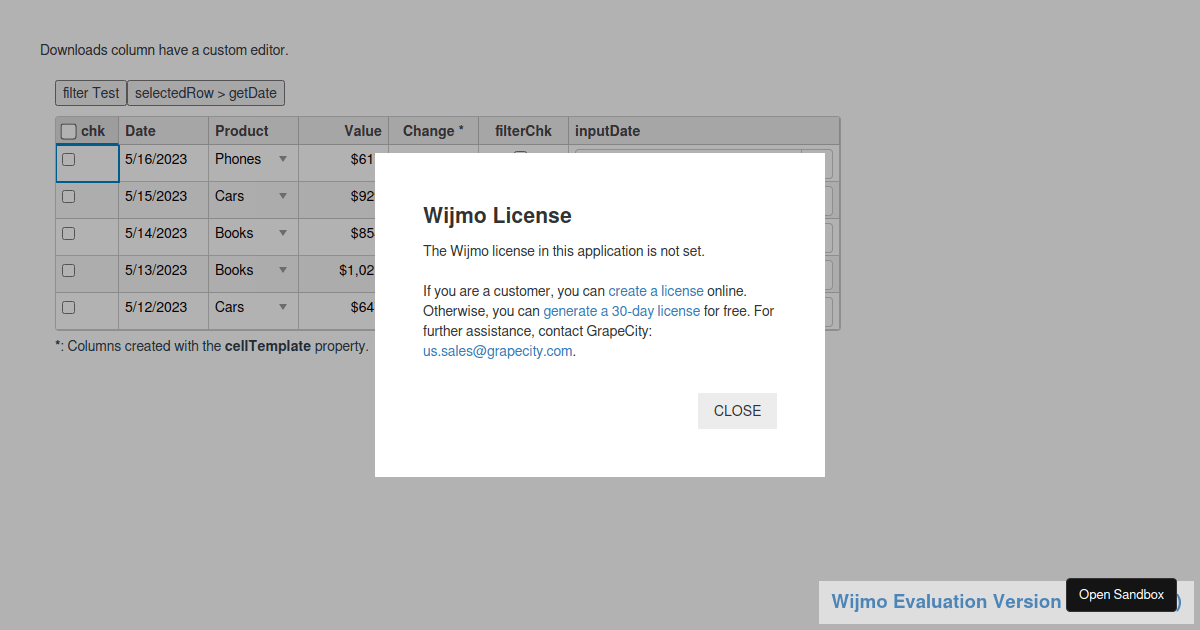Expand the Cars dropdown in the 5/15/2023 row
Screen dimensions: 1200x630
coord(283,196)
